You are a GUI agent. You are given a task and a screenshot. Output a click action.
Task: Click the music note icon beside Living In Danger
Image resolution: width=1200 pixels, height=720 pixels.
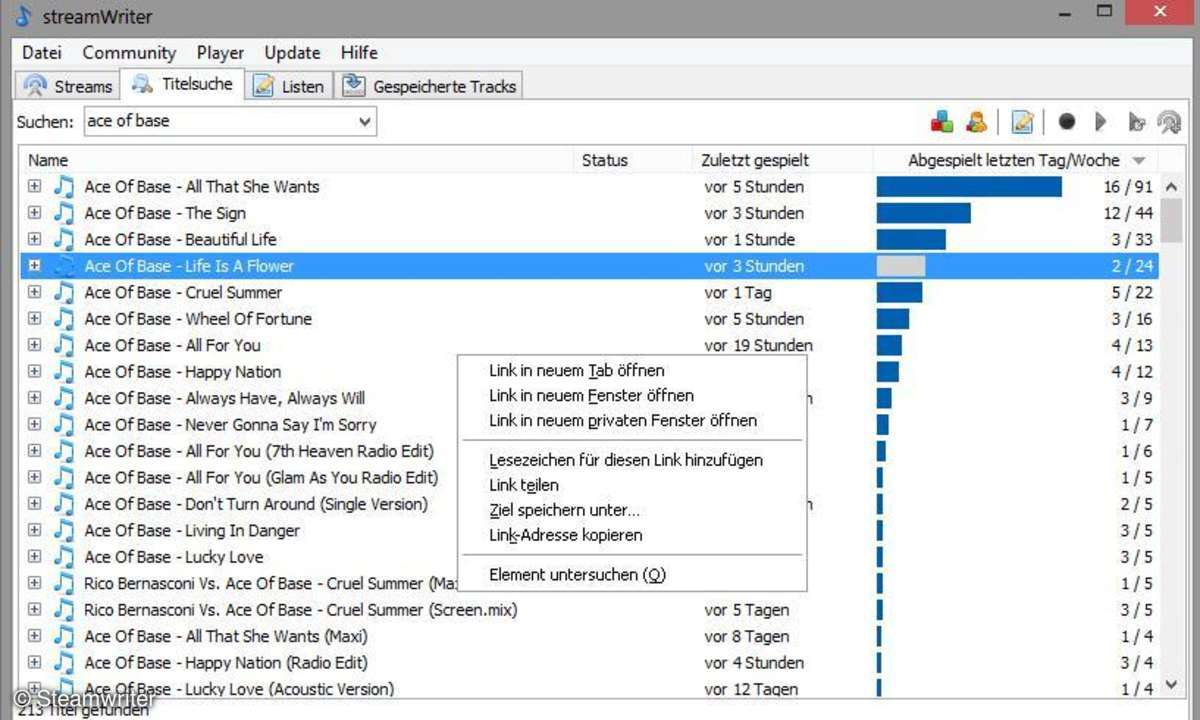64,530
